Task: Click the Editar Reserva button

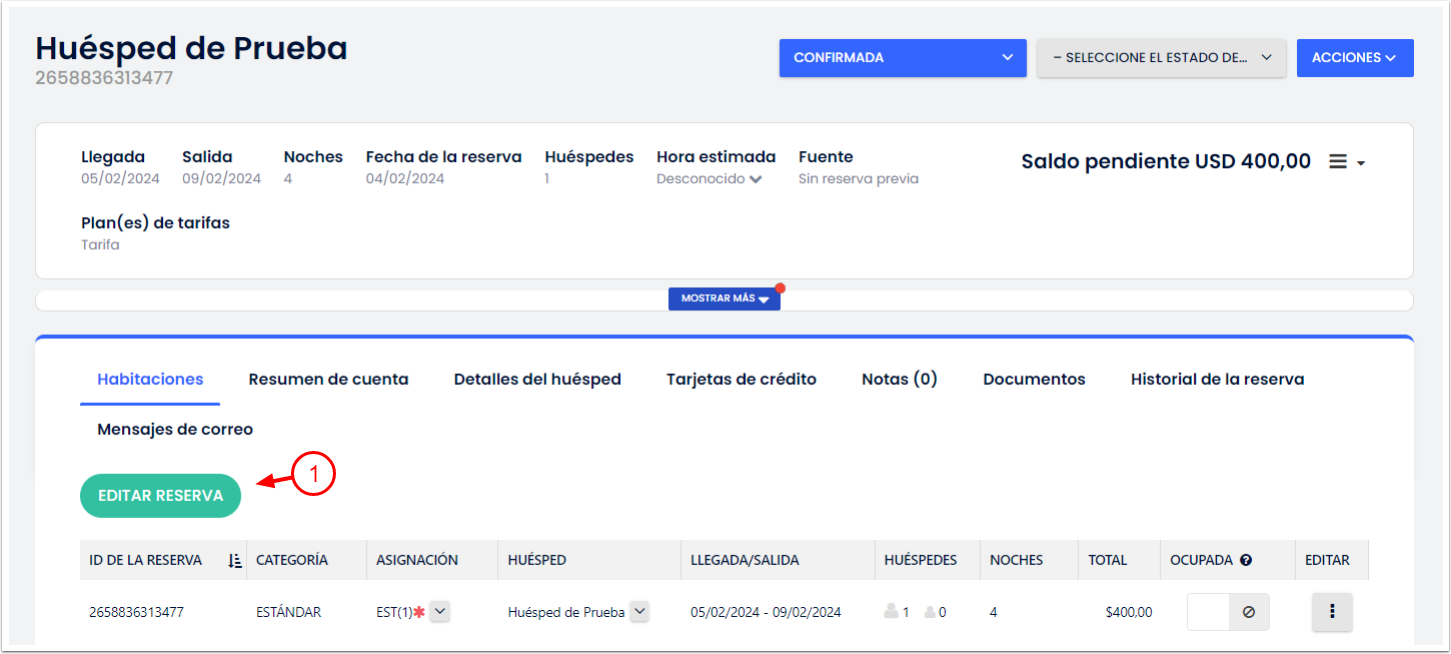Action: (160, 495)
